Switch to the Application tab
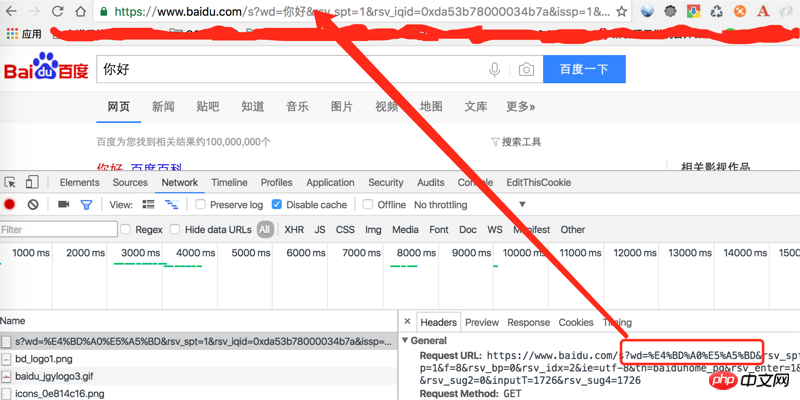 tap(330, 182)
